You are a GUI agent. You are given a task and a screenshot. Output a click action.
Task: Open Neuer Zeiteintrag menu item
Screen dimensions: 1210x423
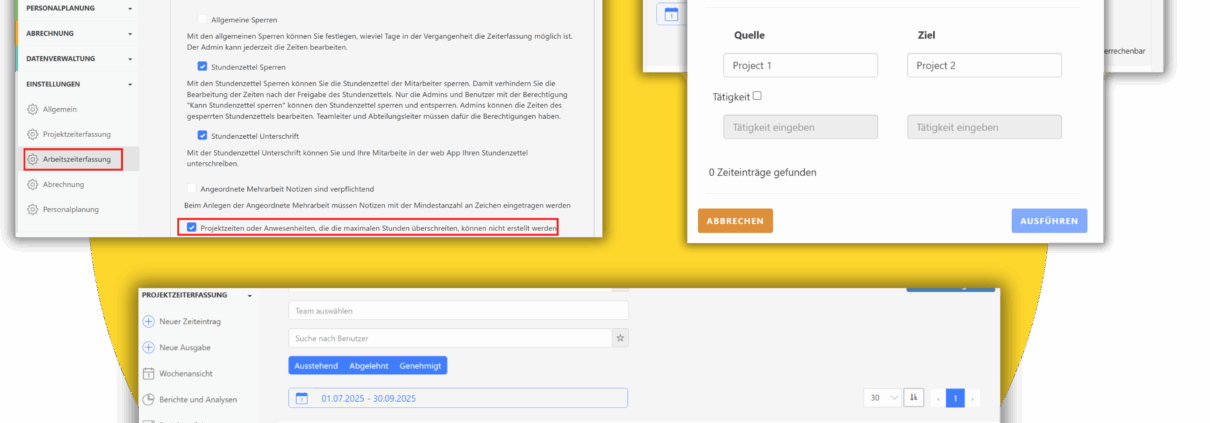(190, 321)
